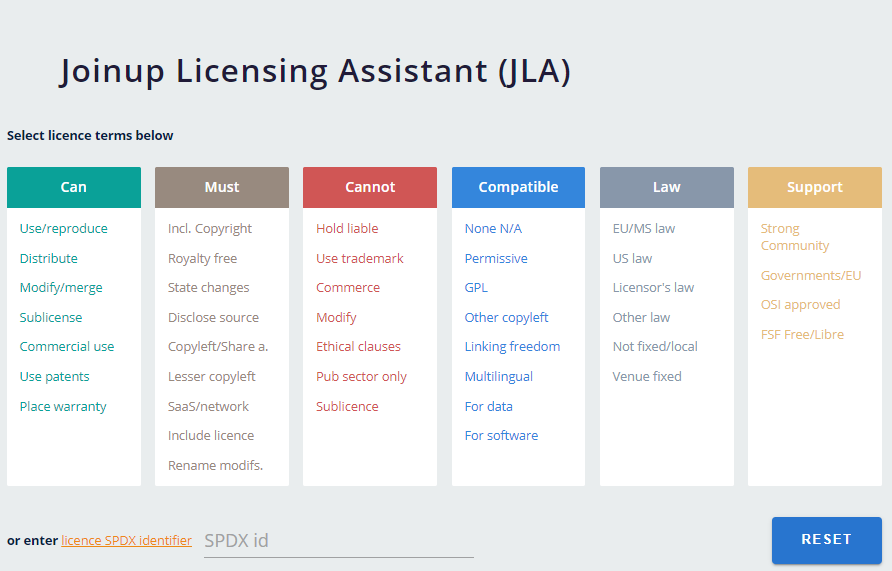The width and height of the screenshot is (892, 571).
Task: Select the For data option
Action: (488, 406)
